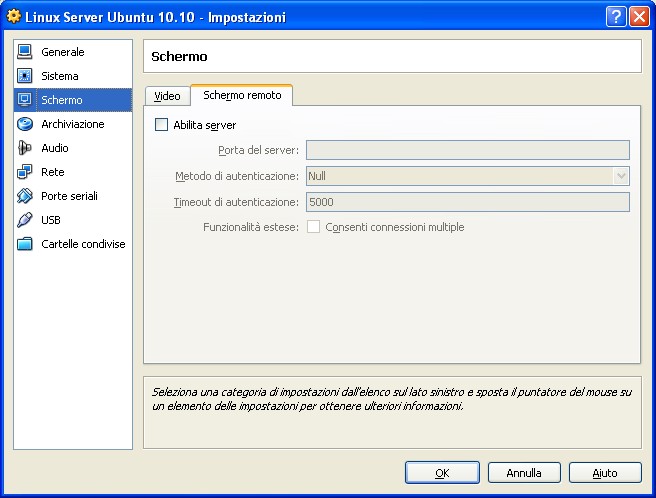
Task: Switch to the Video tab
Action: pos(167,96)
